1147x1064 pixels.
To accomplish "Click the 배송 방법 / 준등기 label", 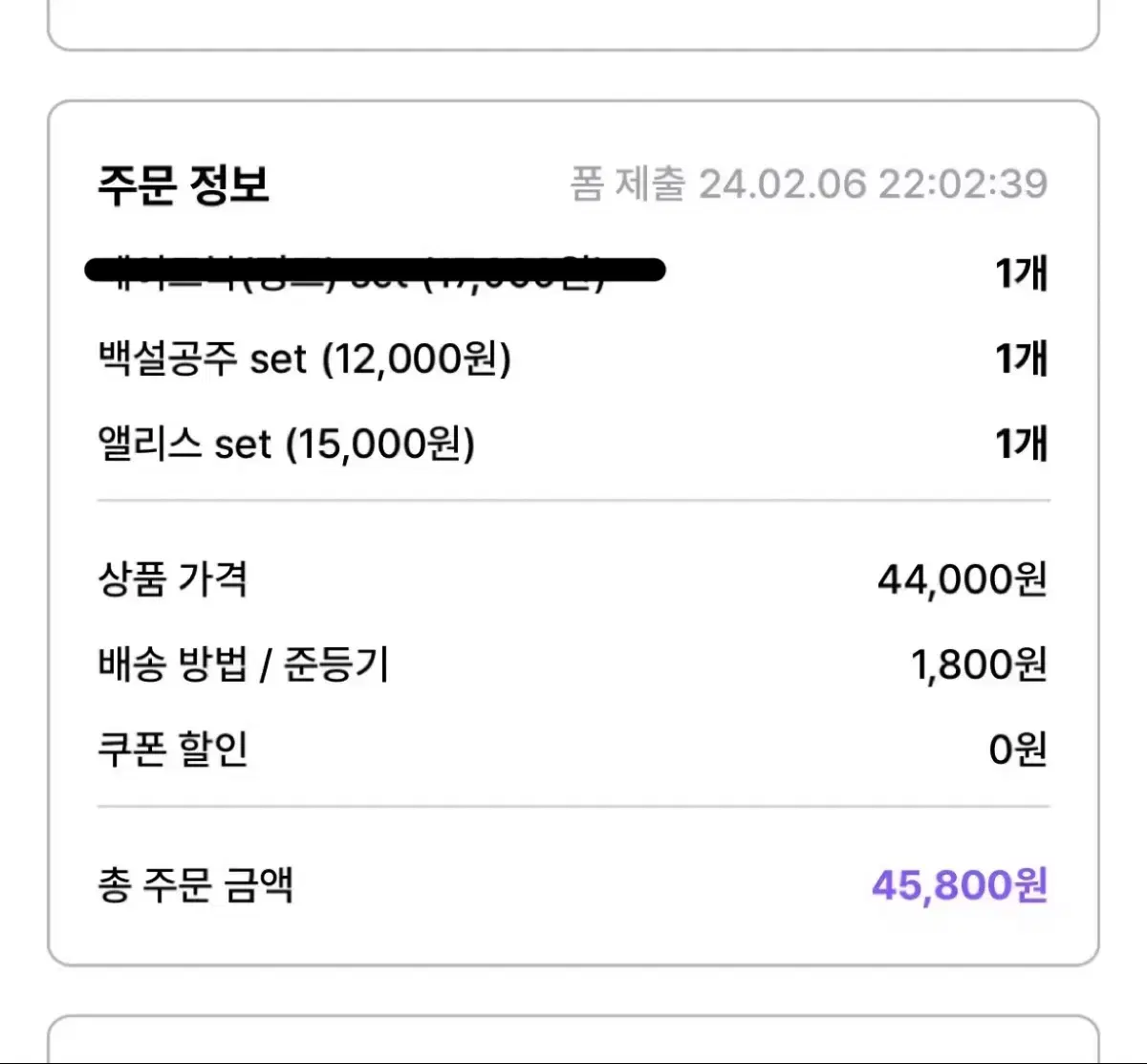I will click(243, 664).
